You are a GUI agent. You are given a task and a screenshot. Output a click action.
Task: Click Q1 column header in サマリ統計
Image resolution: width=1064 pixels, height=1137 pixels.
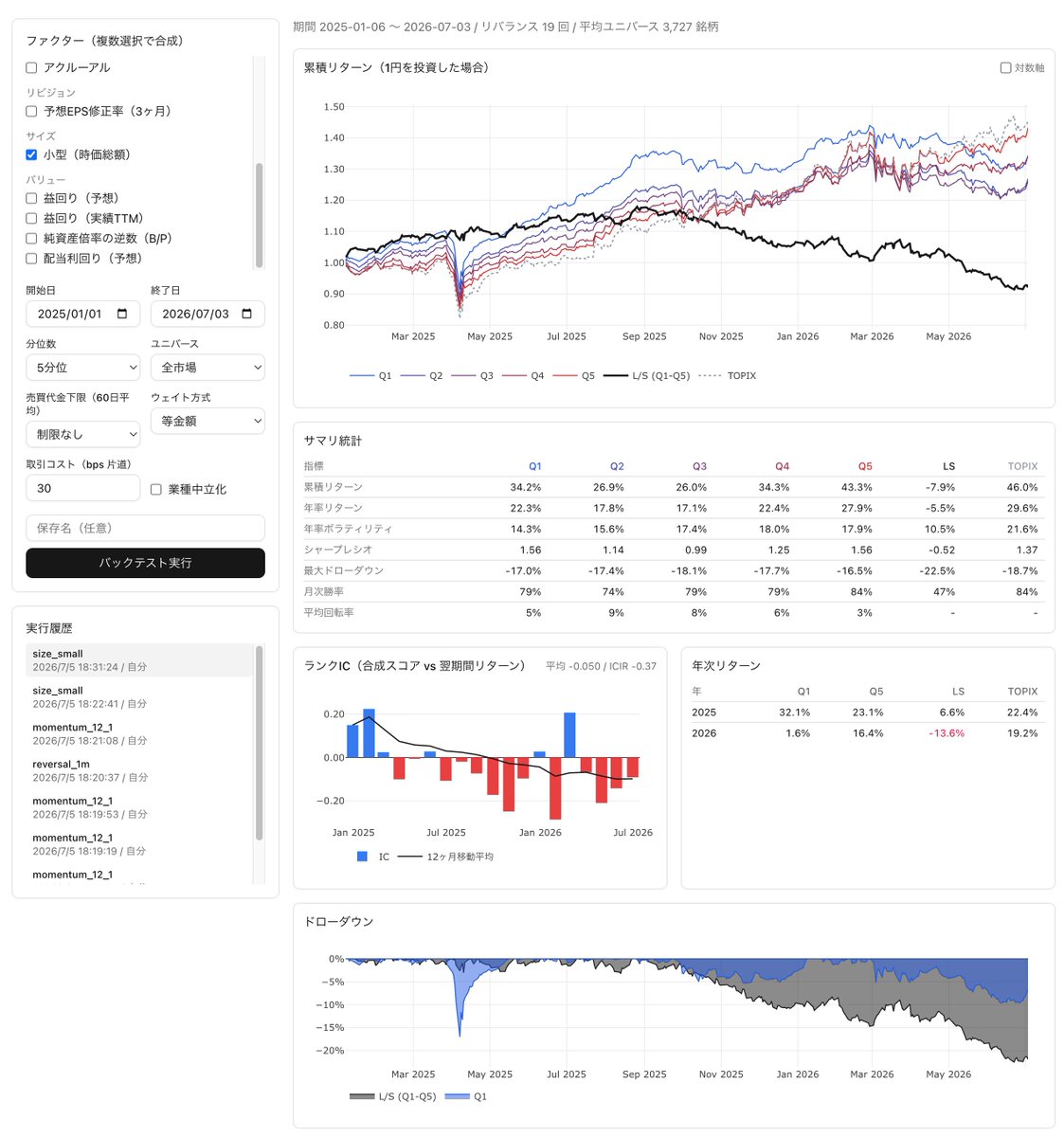click(535, 466)
